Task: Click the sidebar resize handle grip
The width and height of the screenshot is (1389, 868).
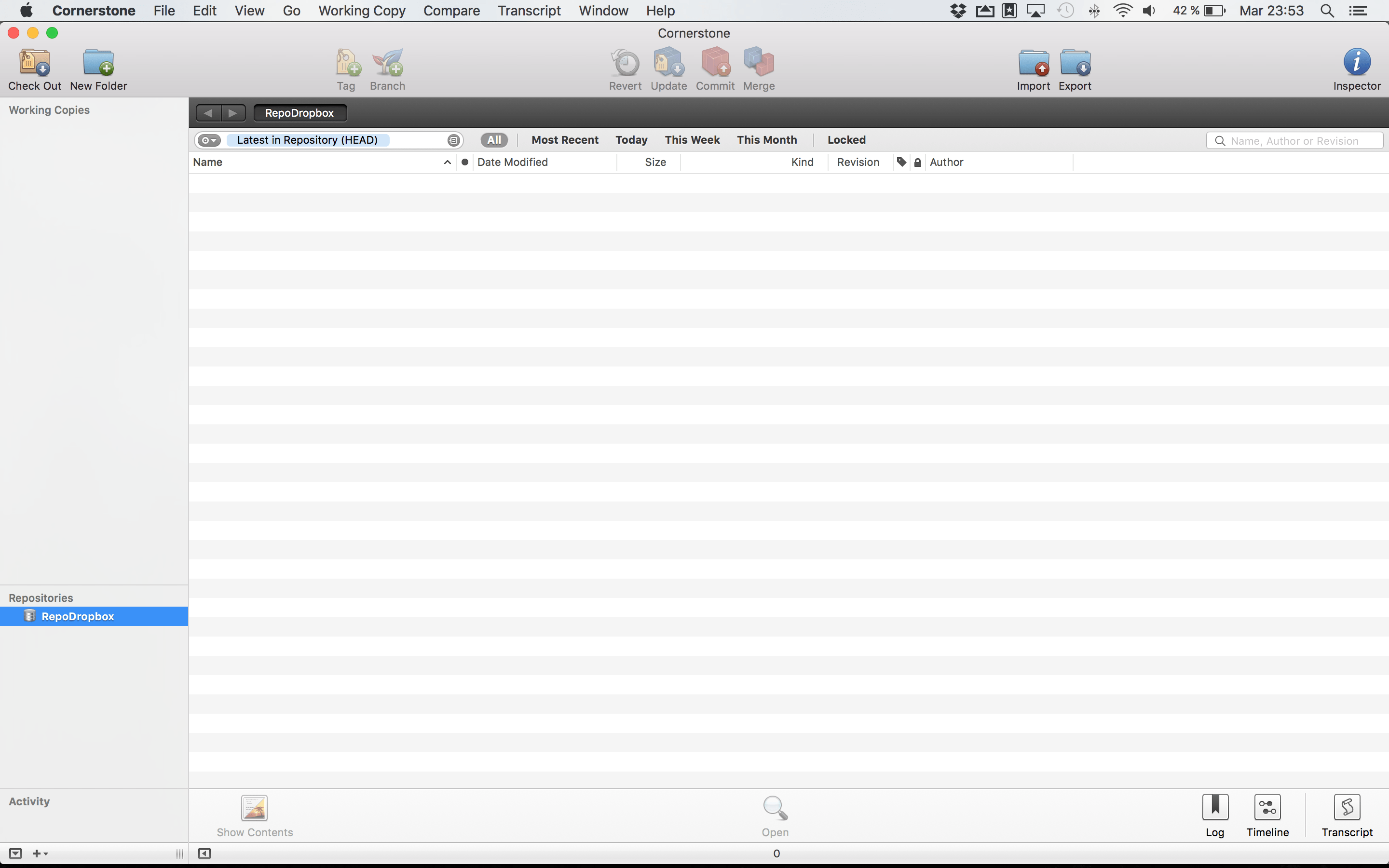Action: pyautogui.click(x=179, y=854)
